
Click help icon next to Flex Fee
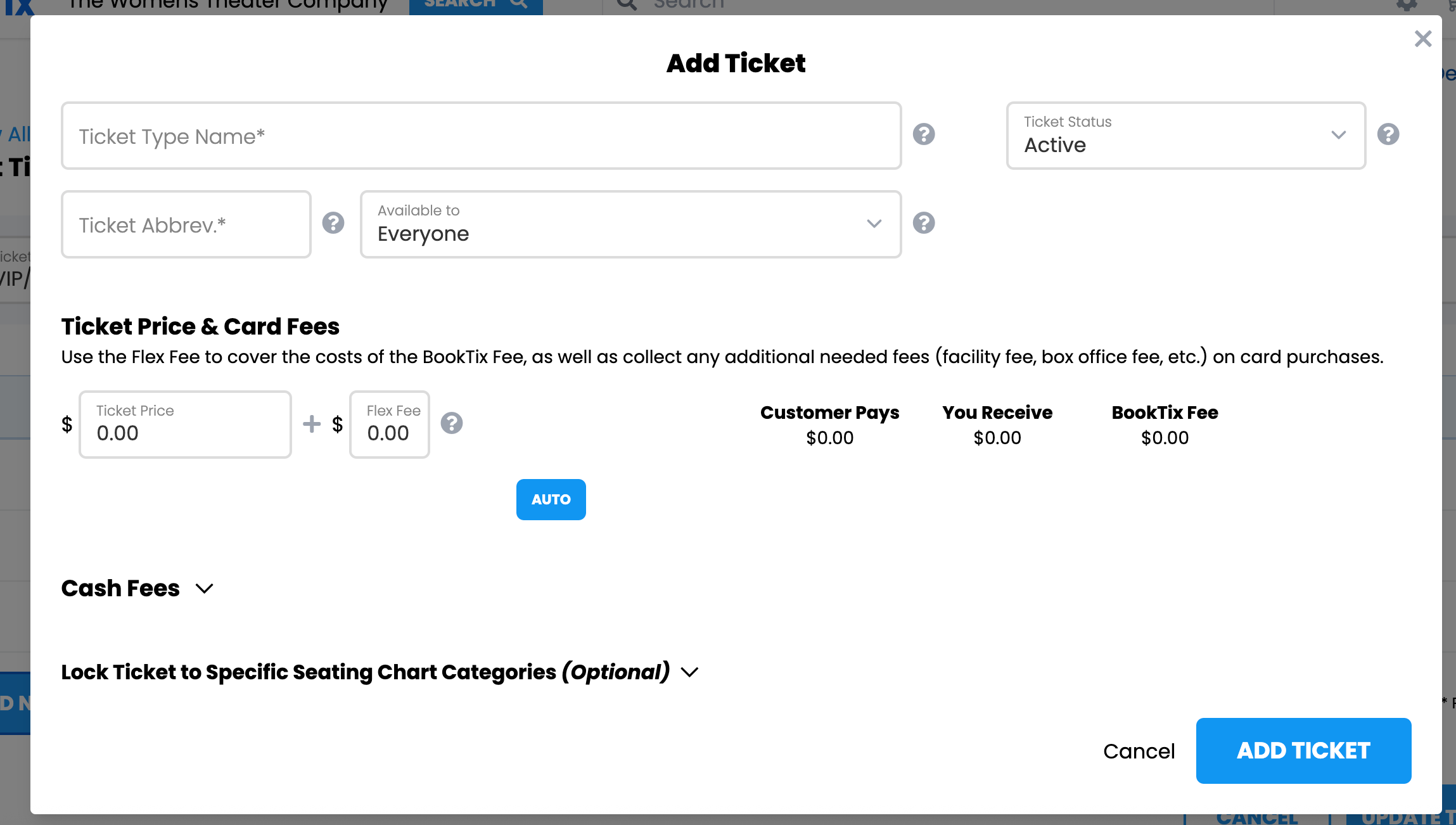tap(452, 423)
